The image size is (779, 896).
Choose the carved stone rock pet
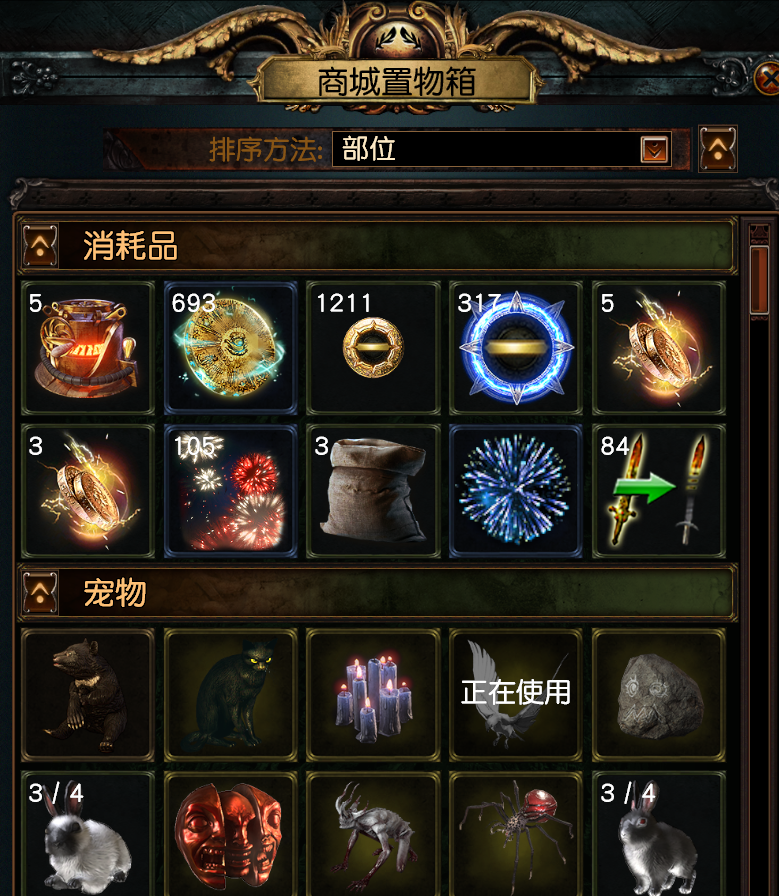[658, 695]
